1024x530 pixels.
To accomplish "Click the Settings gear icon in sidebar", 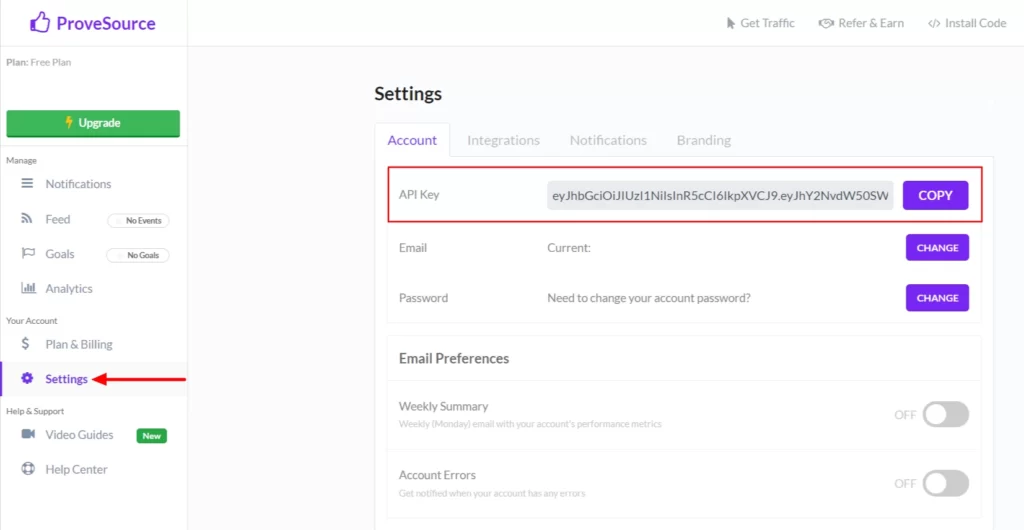I will coord(27,379).
